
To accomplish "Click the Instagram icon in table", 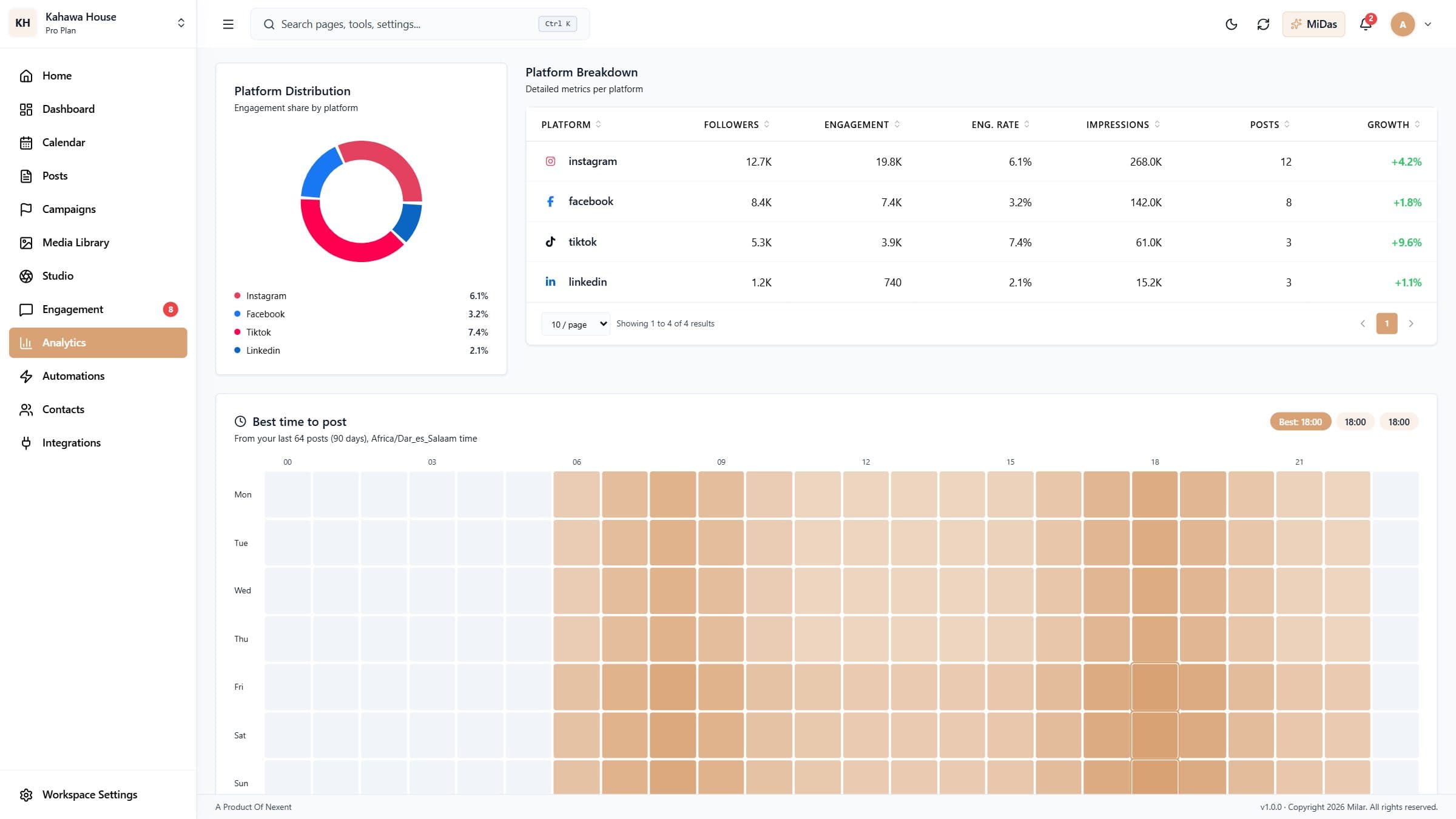I will [x=550, y=161].
